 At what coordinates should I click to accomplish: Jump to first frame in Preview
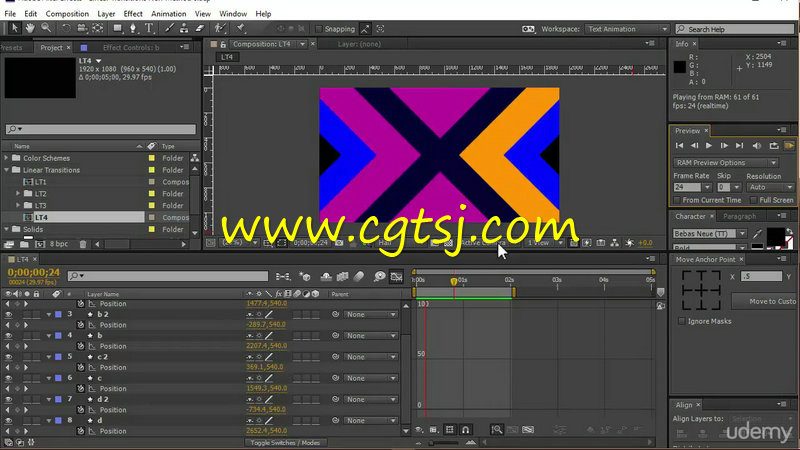click(x=679, y=146)
